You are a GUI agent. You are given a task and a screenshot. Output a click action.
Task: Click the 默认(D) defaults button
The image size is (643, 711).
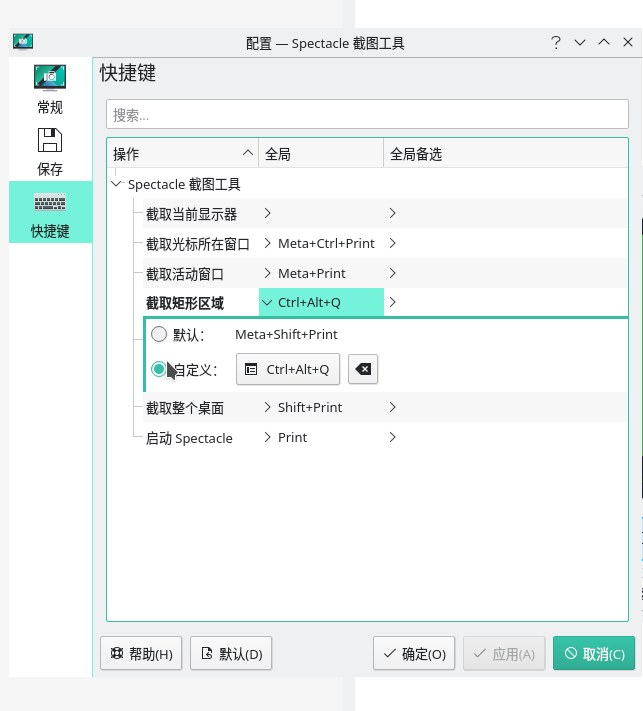(231, 653)
